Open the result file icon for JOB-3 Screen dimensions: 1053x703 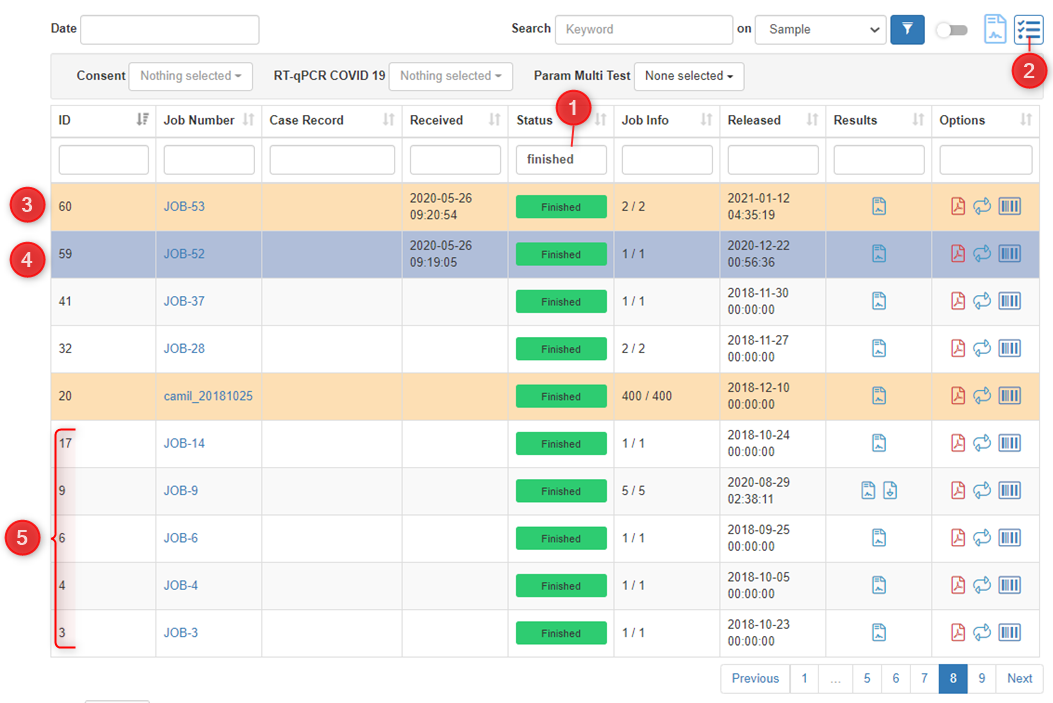point(878,632)
